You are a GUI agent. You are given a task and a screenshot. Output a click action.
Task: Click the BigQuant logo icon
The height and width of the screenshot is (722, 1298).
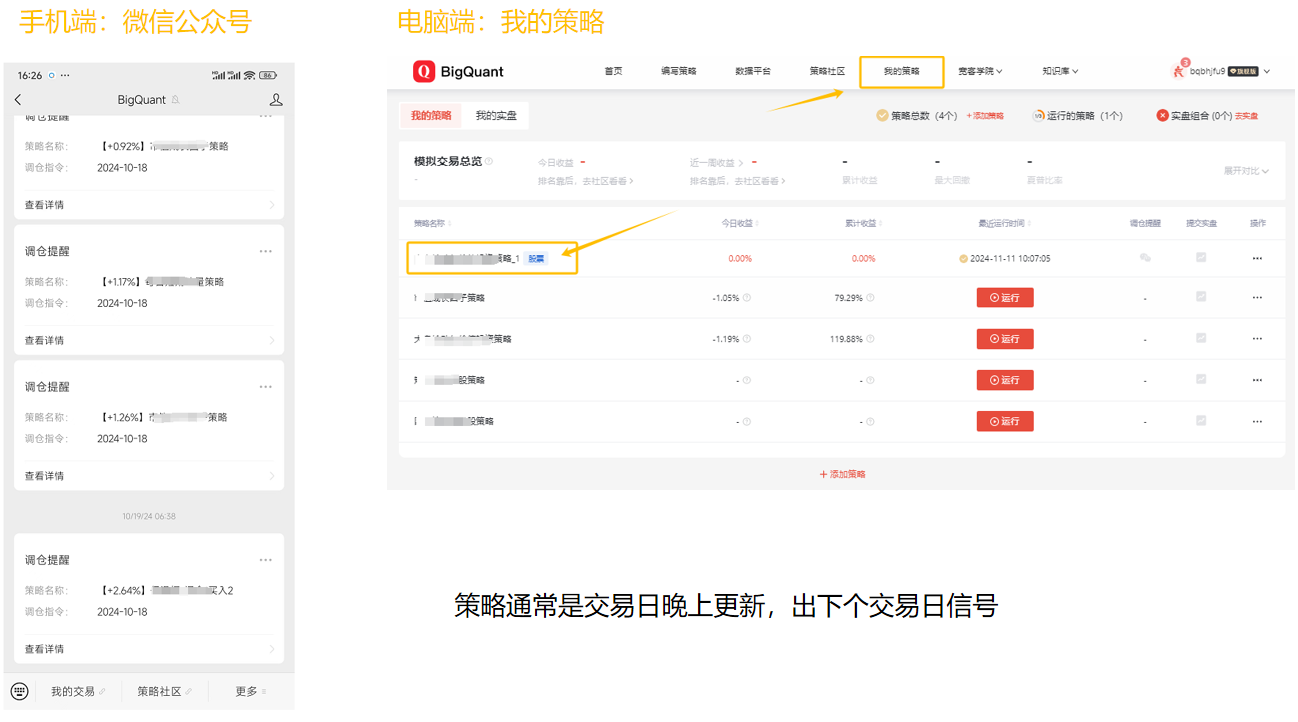[424, 71]
